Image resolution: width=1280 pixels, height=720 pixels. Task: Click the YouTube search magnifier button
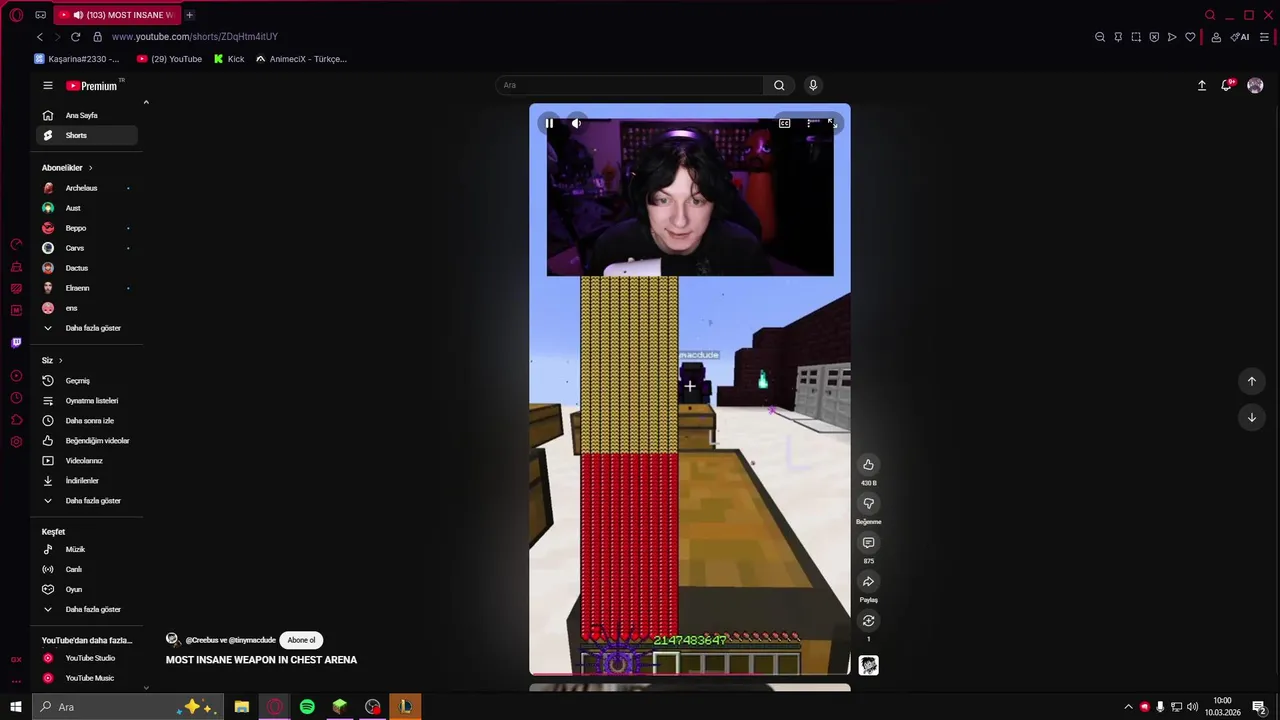click(779, 85)
